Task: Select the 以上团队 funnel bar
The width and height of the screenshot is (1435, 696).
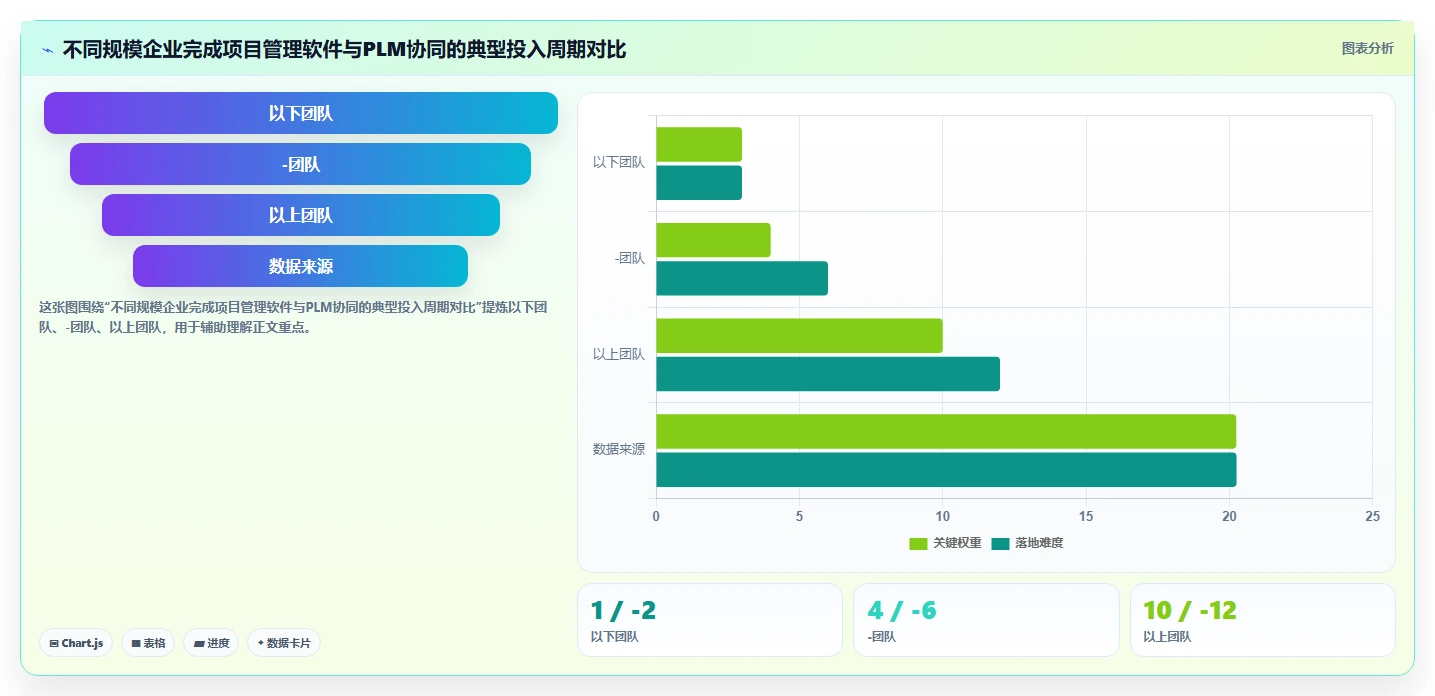Action: (301, 215)
